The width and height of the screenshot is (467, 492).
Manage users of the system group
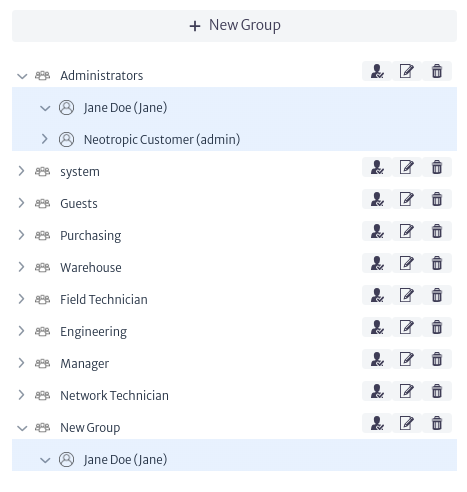coord(377,167)
